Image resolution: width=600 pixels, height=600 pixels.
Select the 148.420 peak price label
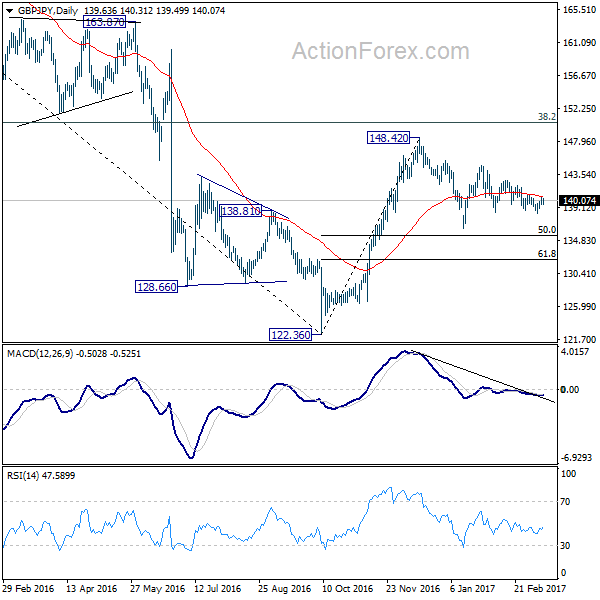click(x=388, y=137)
